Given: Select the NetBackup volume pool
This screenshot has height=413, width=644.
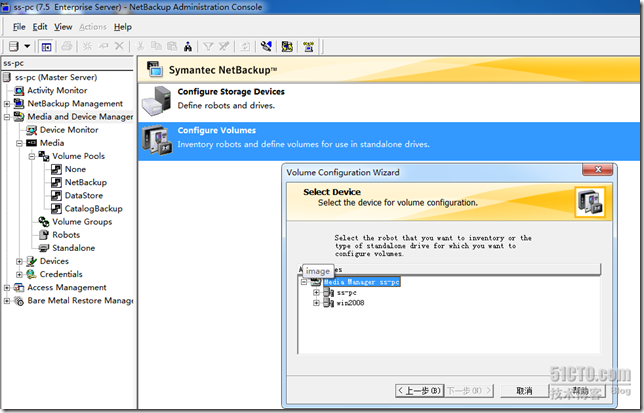Looking at the screenshot, I should click(85, 182).
